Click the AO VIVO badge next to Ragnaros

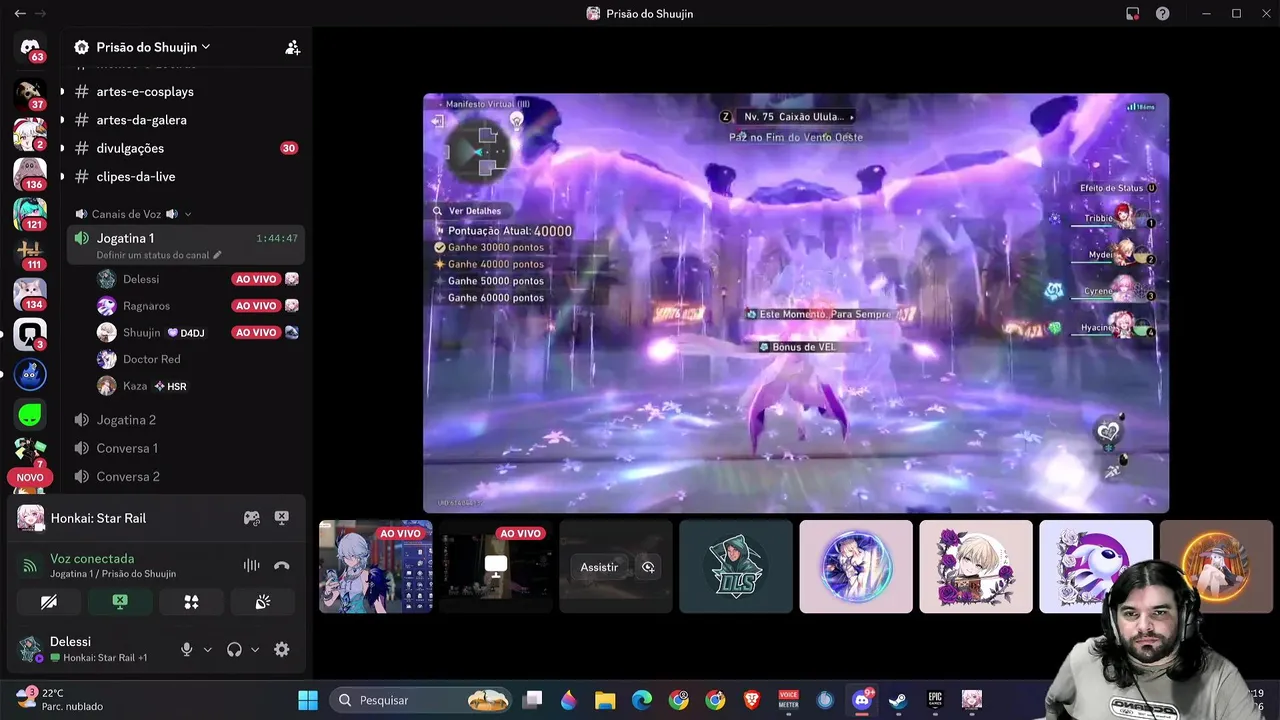click(x=255, y=306)
